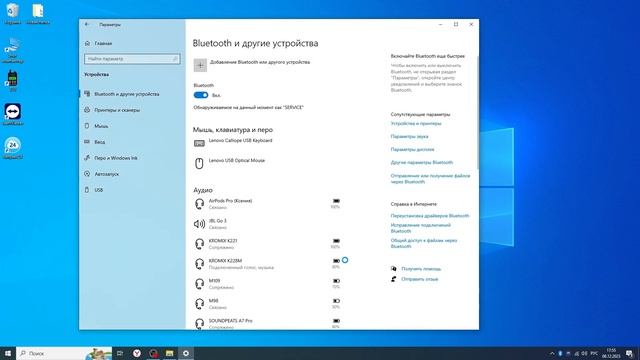The width and height of the screenshot is (640, 360).
Task: Click the settings window vertical scrollbar
Action: 477,112
